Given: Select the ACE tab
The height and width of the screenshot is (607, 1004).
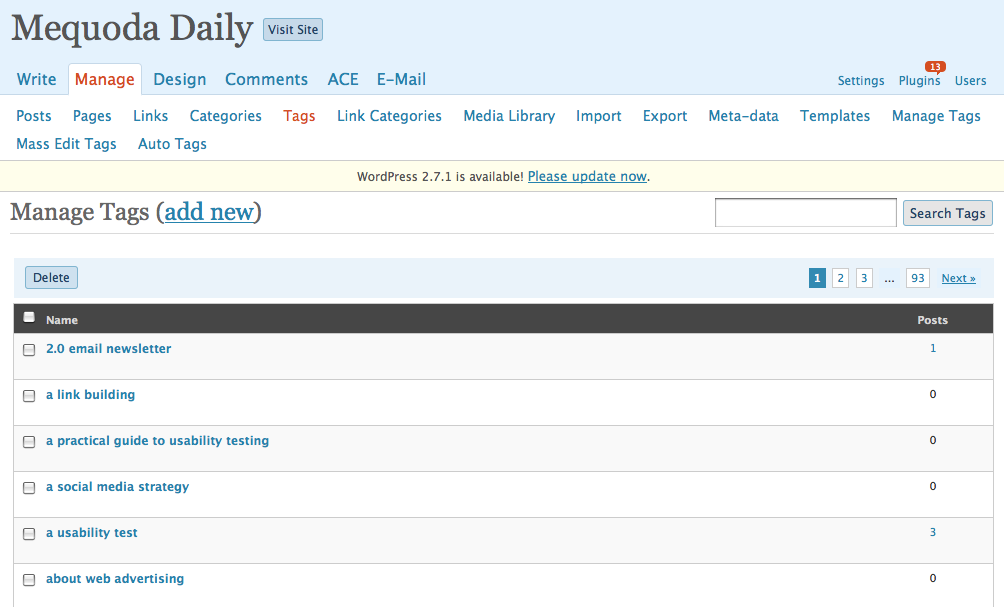Looking at the screenshot, I should [x=343, y=79].
